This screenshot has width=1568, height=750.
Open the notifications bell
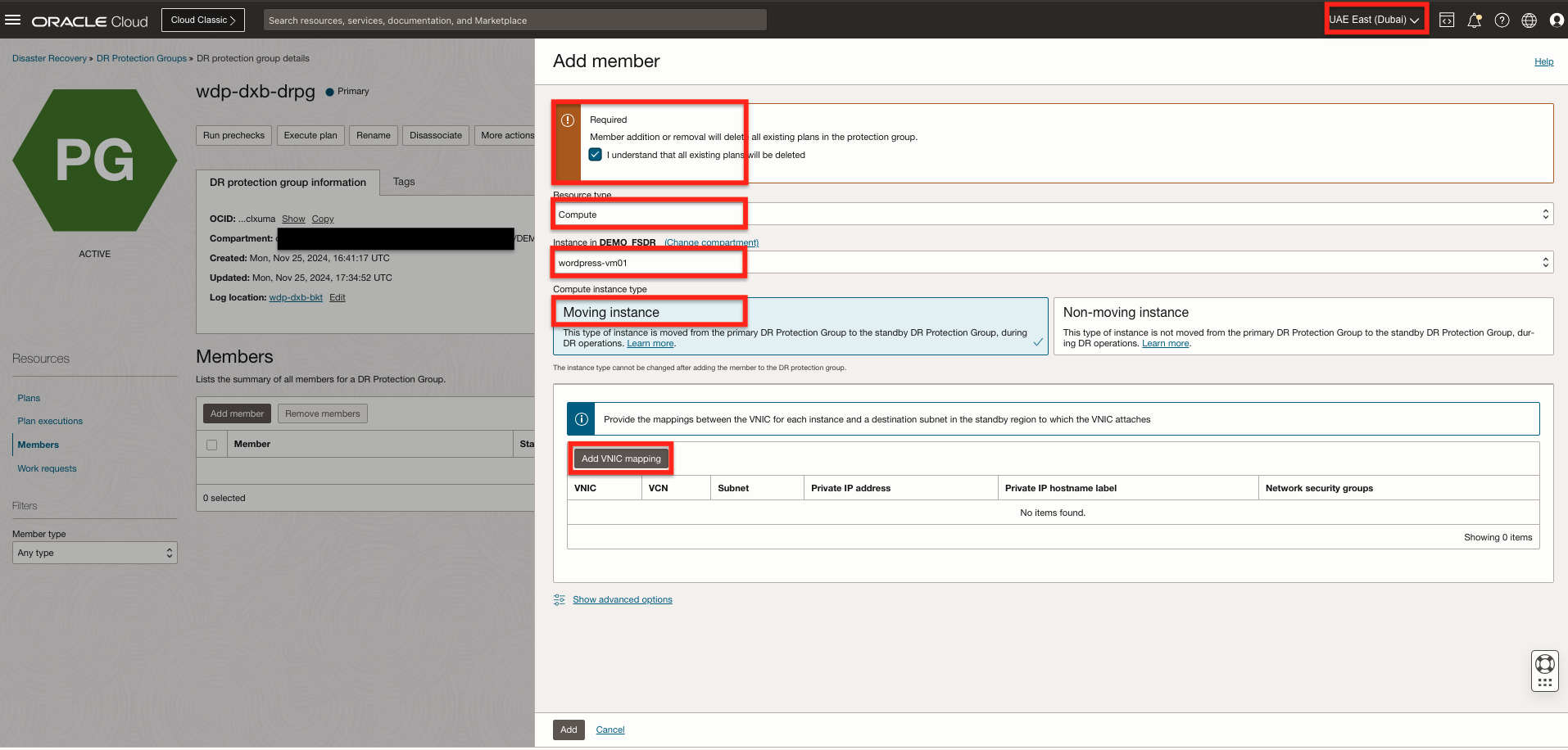[1475, 20]
